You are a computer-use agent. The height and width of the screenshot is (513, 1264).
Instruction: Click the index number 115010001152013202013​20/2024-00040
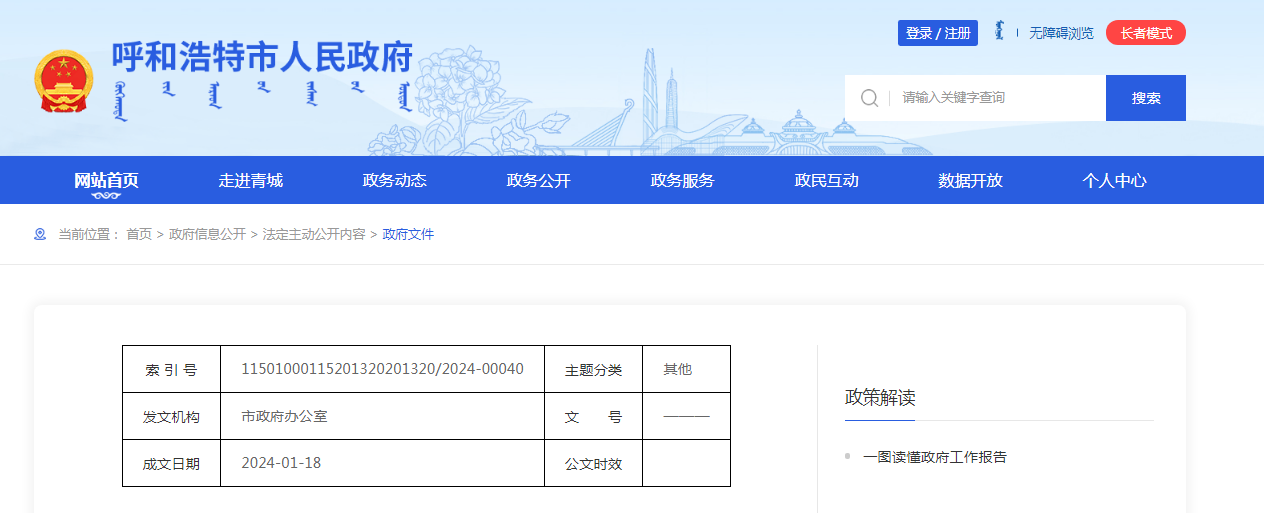(383, 369)
